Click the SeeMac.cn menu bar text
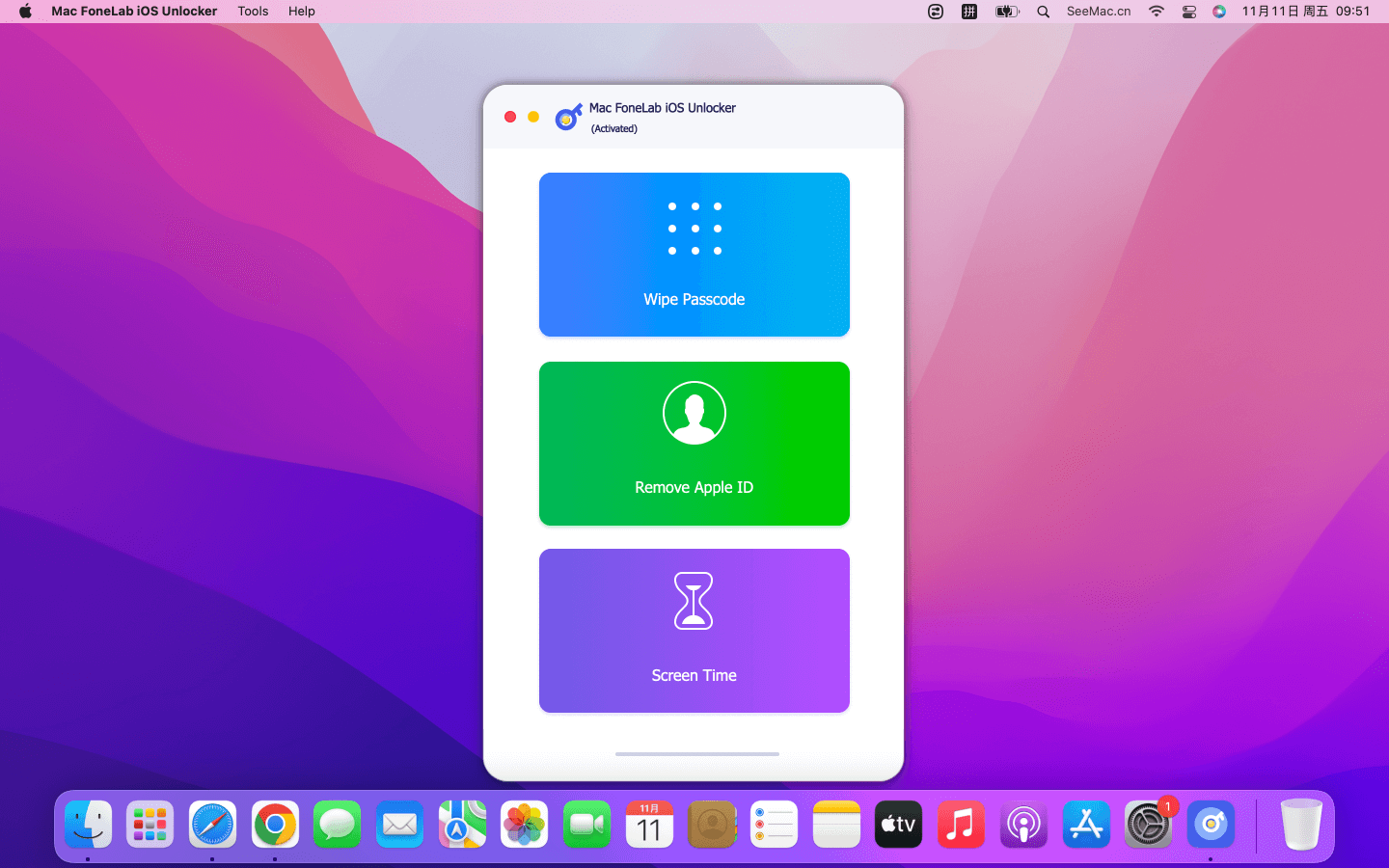Viewport: 1389px width, 868px height. click(1099, 12)
